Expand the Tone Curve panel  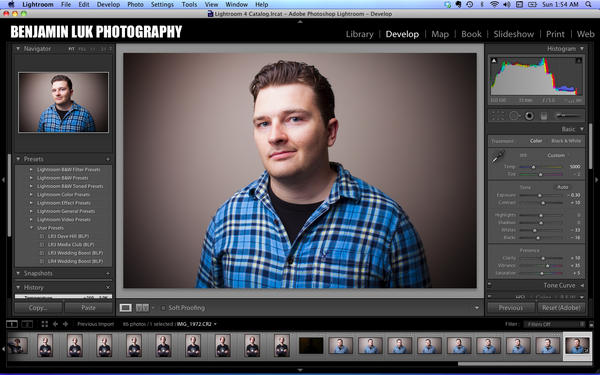click(x=582, y=285)
